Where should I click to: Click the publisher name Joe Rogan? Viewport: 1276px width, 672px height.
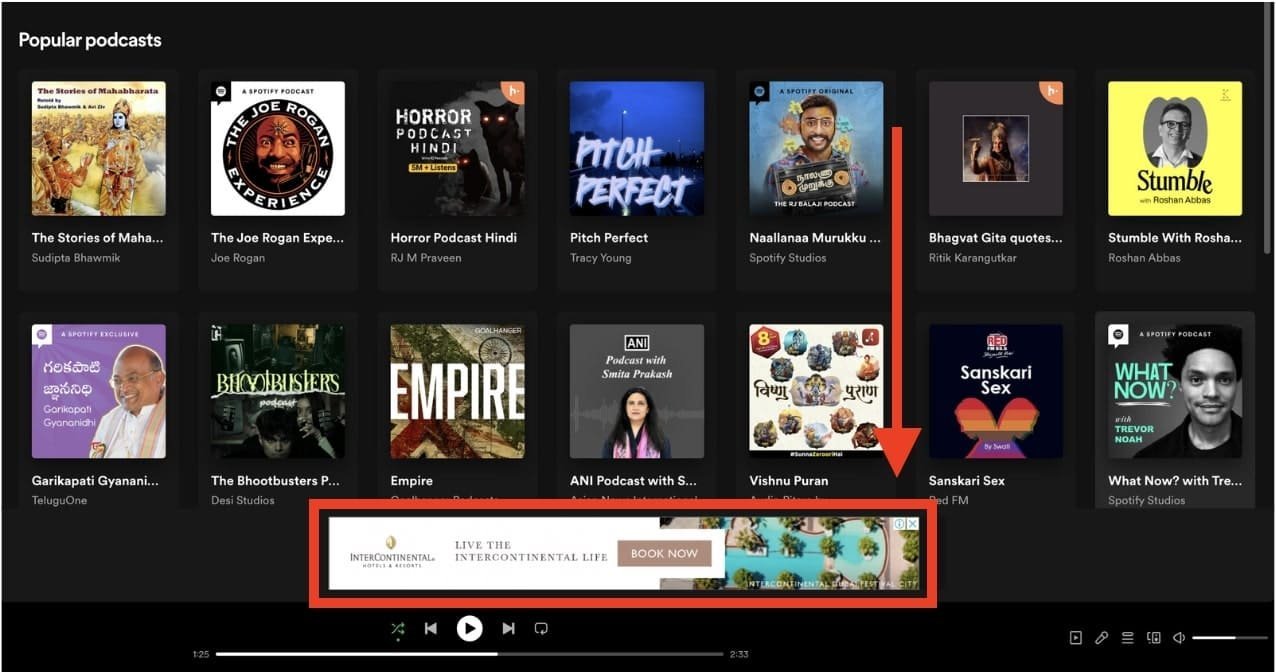(x=238, y=258)
